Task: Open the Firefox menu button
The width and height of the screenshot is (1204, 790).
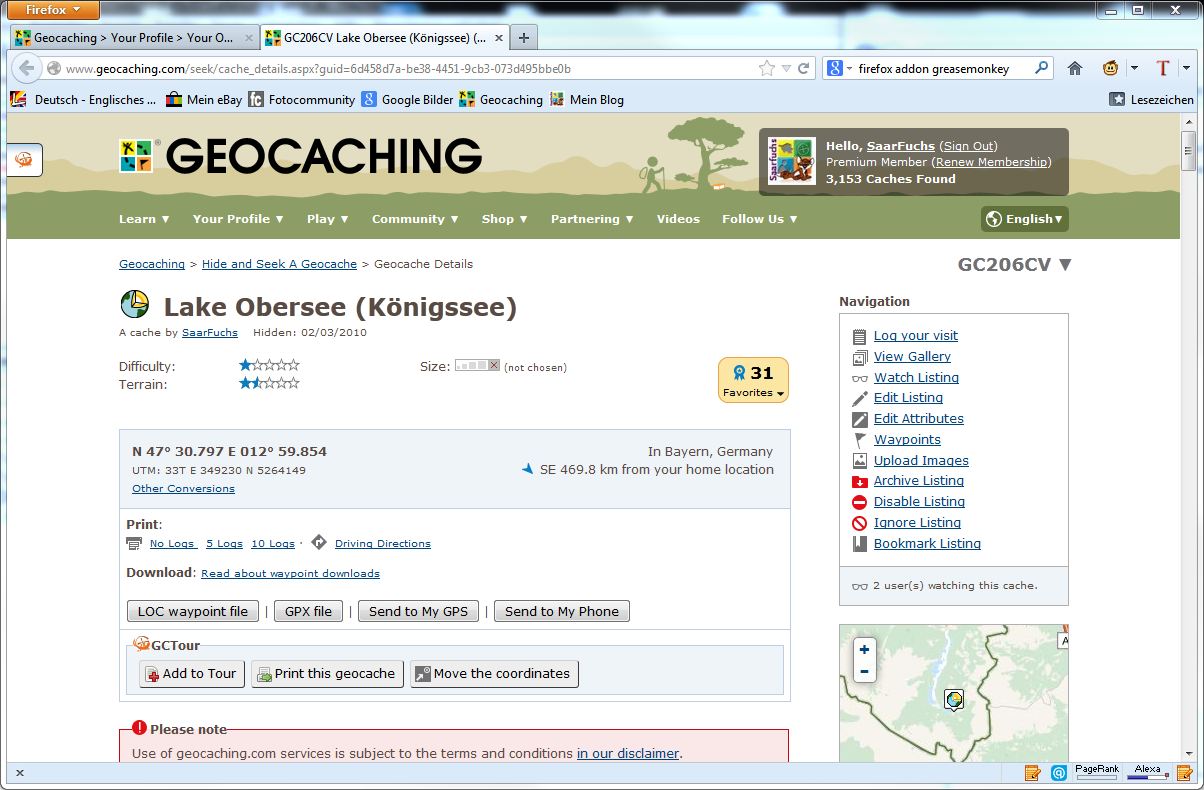Action: coord(55,10)
